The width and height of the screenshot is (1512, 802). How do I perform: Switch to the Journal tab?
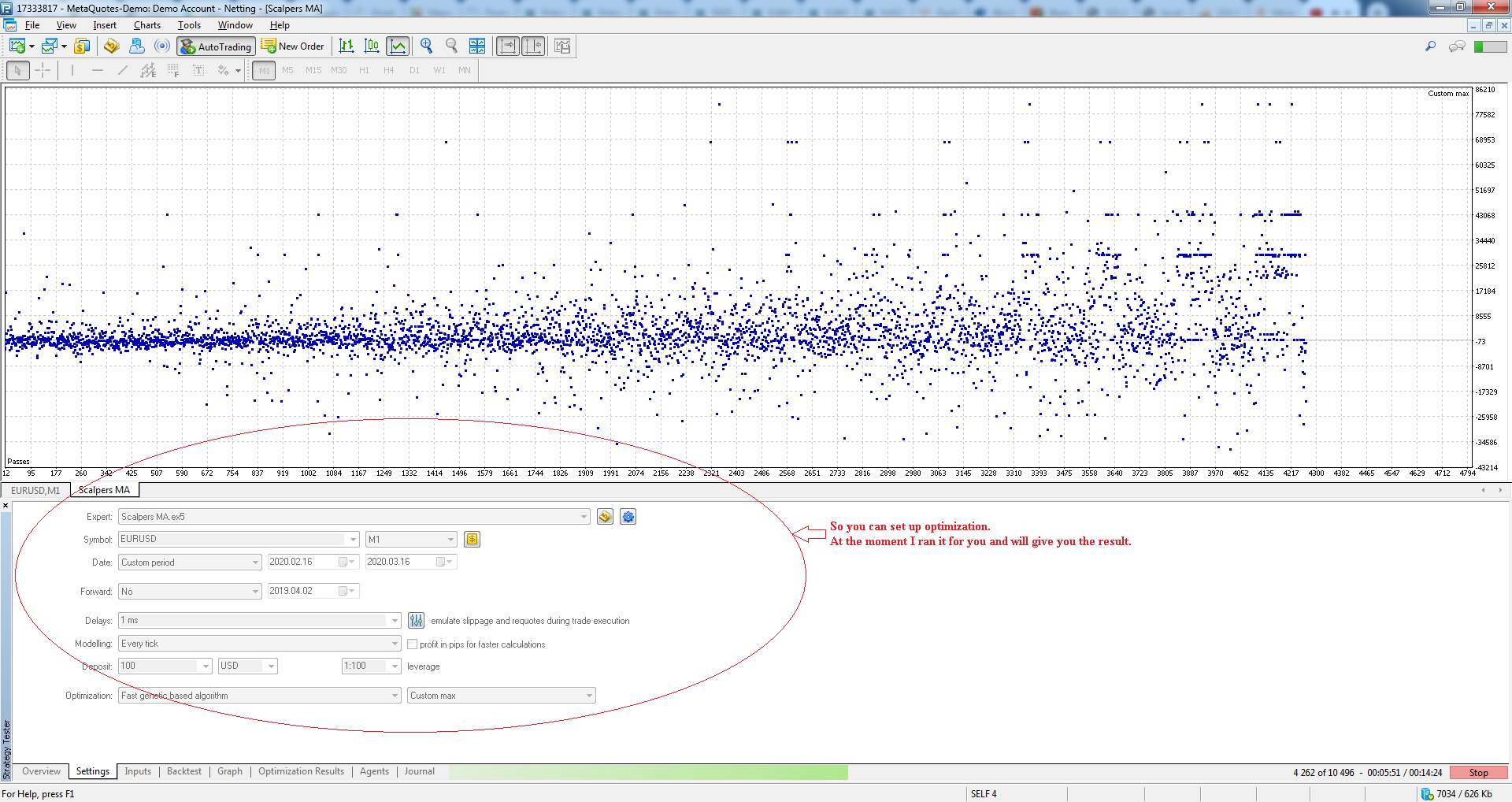[419, 771]
